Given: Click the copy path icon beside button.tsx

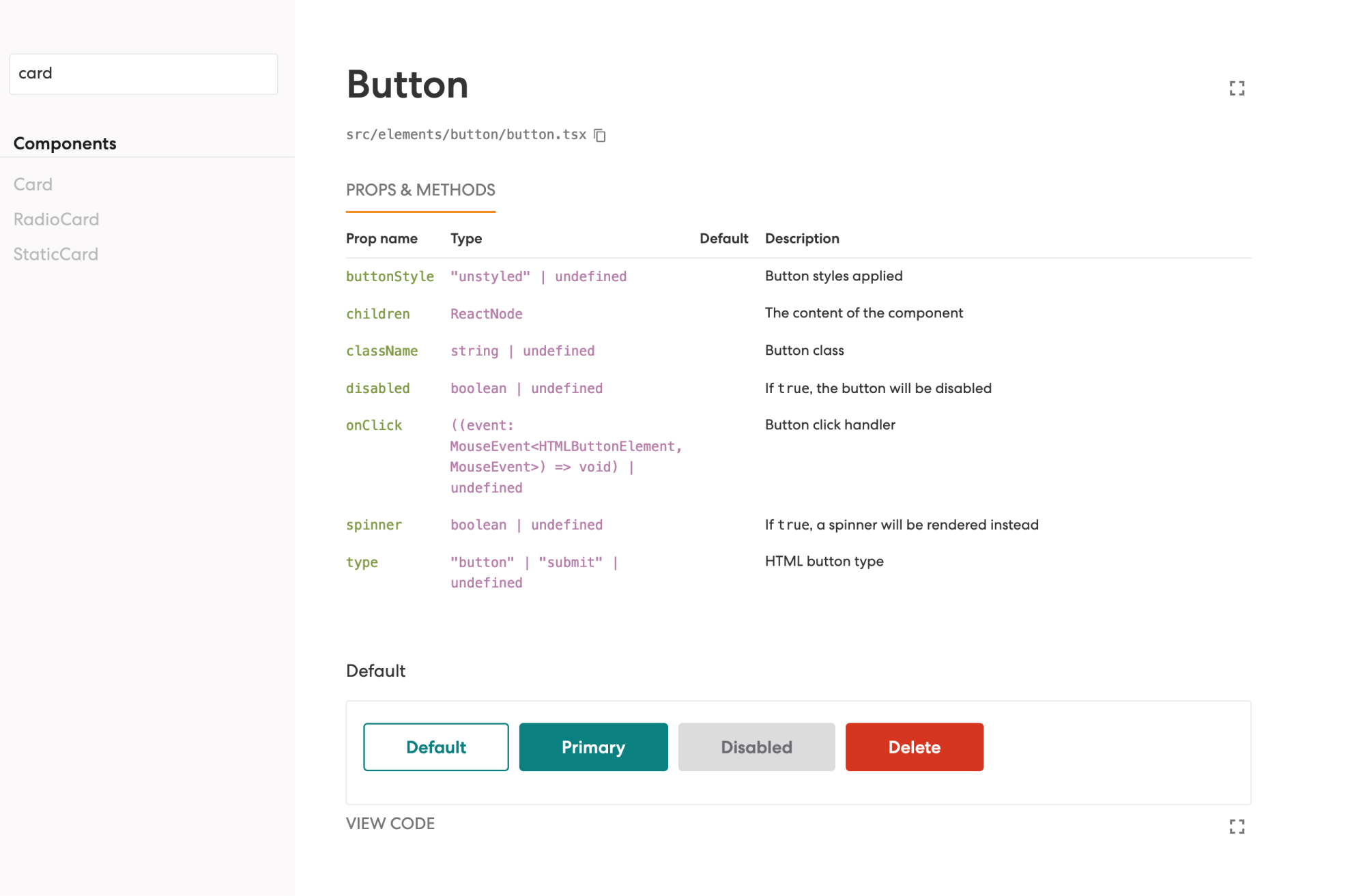Looking at the screenshot, I should 600,135.
